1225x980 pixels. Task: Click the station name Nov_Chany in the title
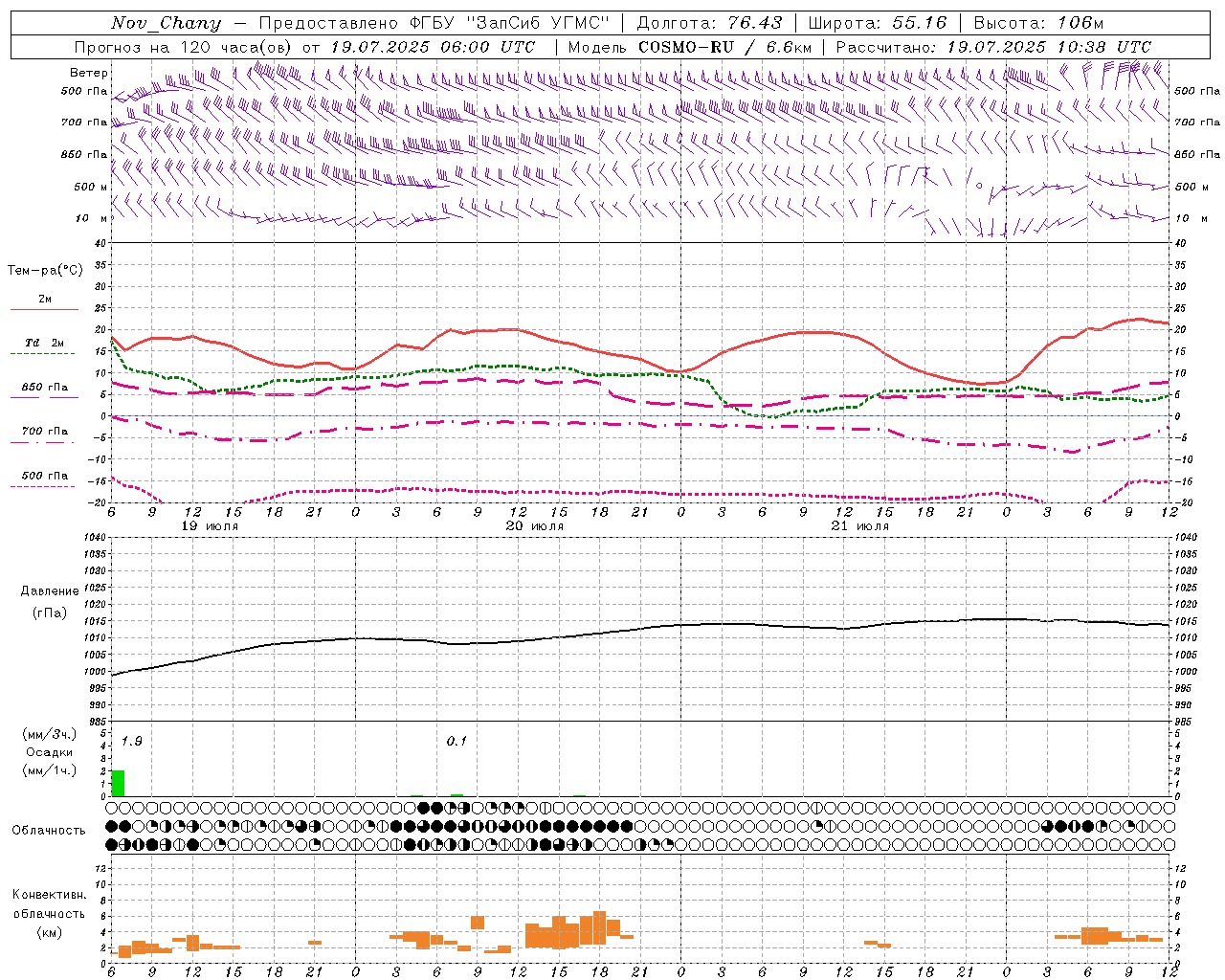[166, 23]
